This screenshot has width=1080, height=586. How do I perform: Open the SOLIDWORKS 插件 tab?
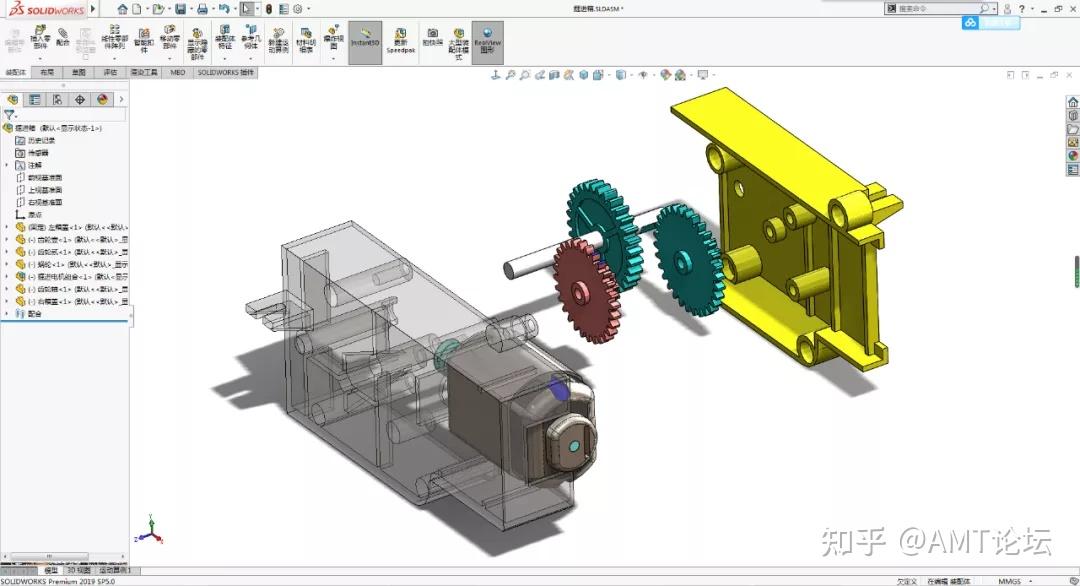(x=226, y=71)
